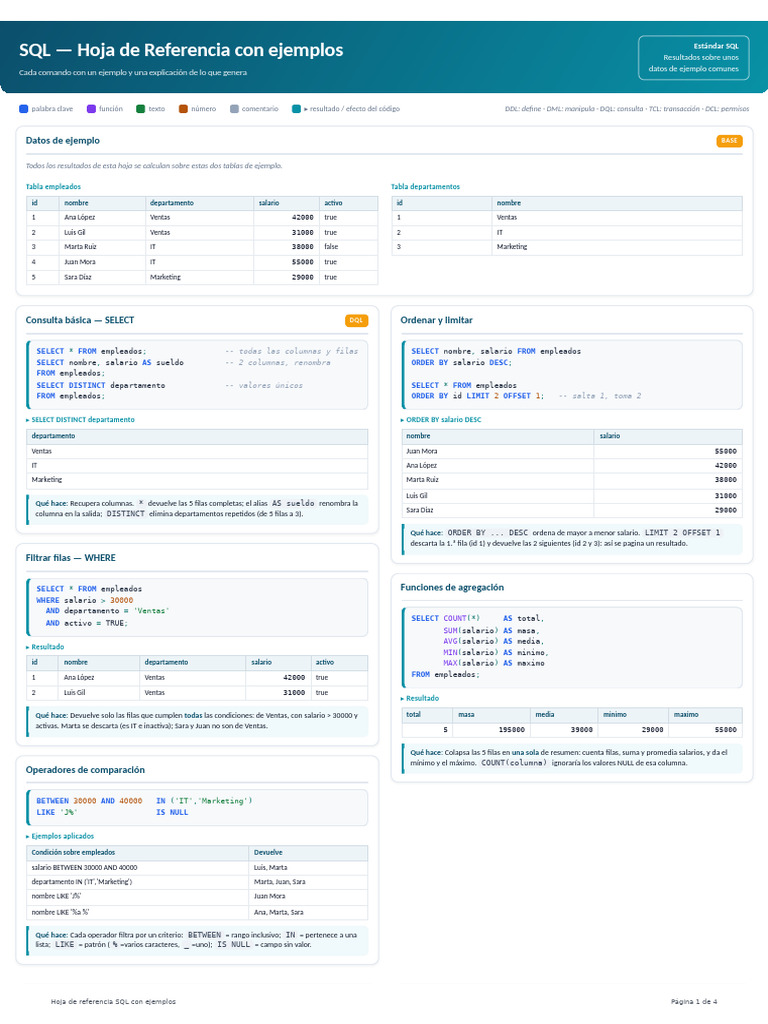This screenshot has height=1024, width=768.
Task: Click the COUNT(*) code block
Action: (x=572, y=647)
